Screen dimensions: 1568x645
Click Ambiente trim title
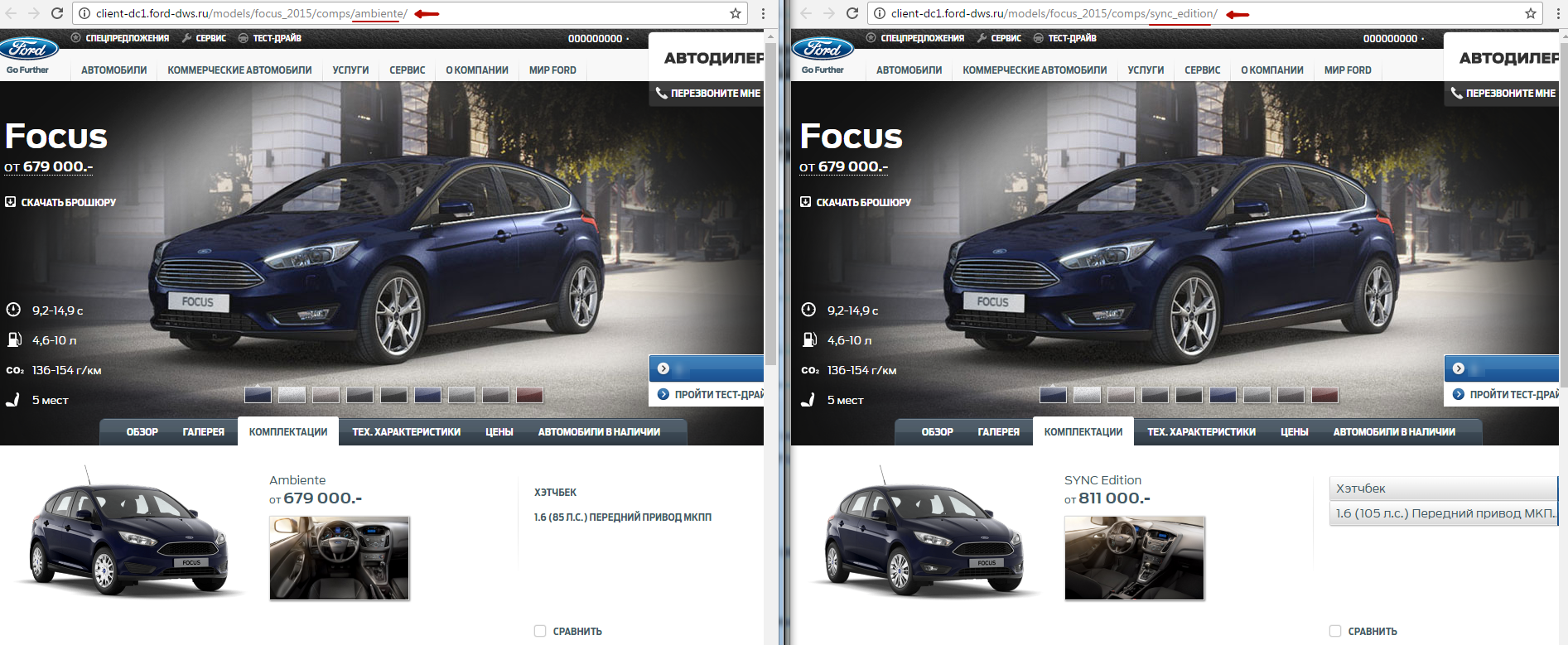[x=297, y=480]
